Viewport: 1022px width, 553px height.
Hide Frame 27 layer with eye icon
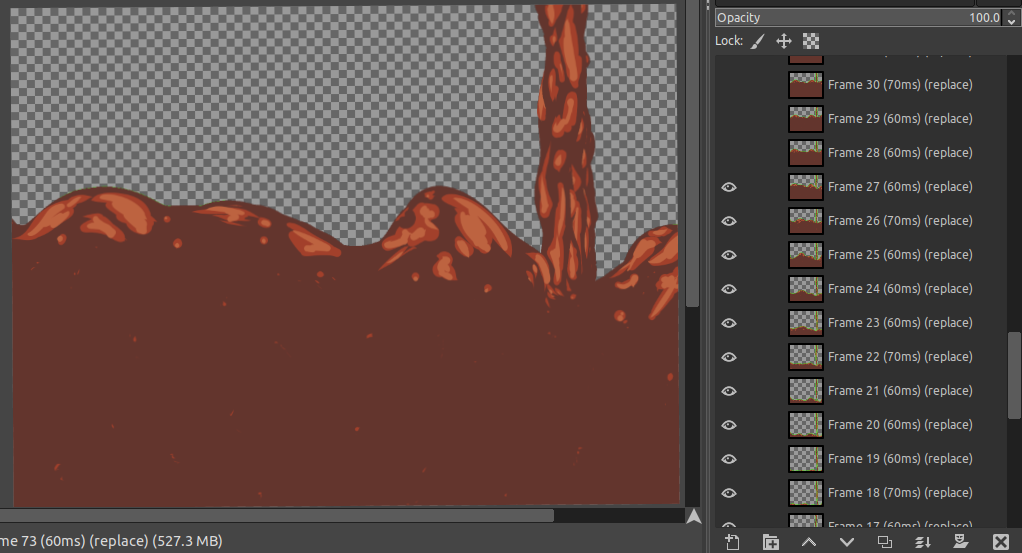[x=729, y=187]
